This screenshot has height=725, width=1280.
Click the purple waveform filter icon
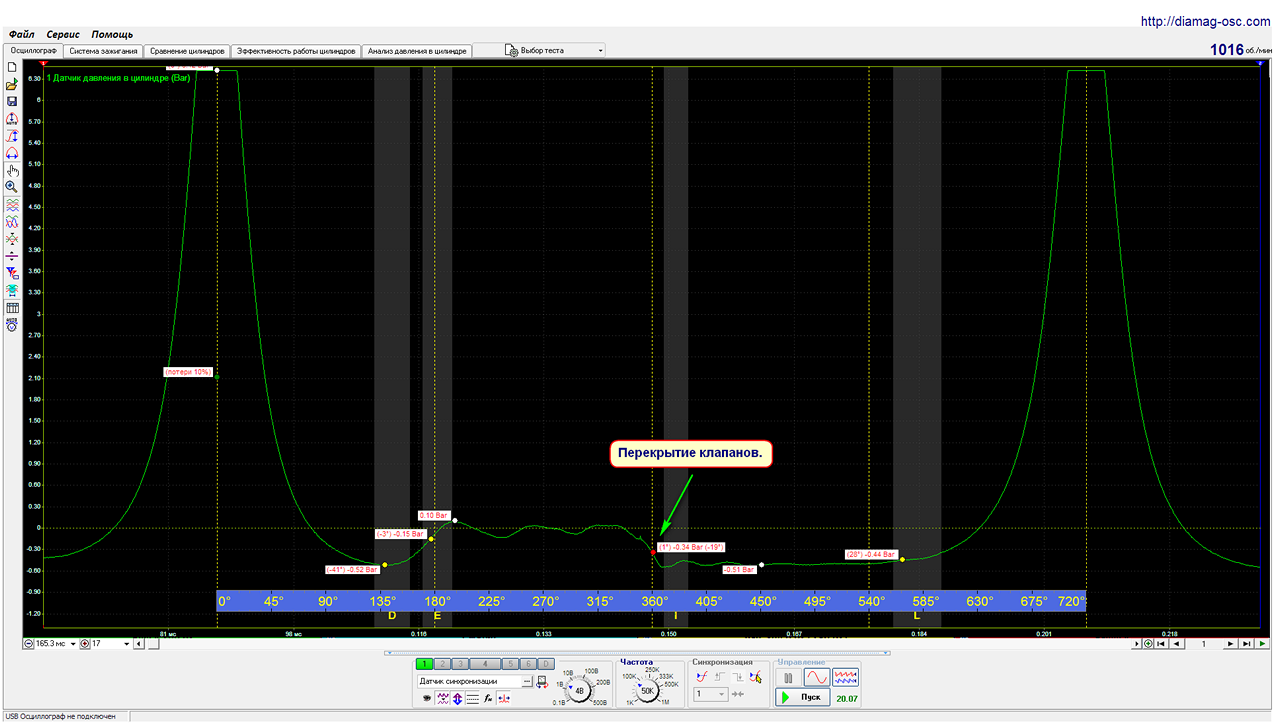442,698
